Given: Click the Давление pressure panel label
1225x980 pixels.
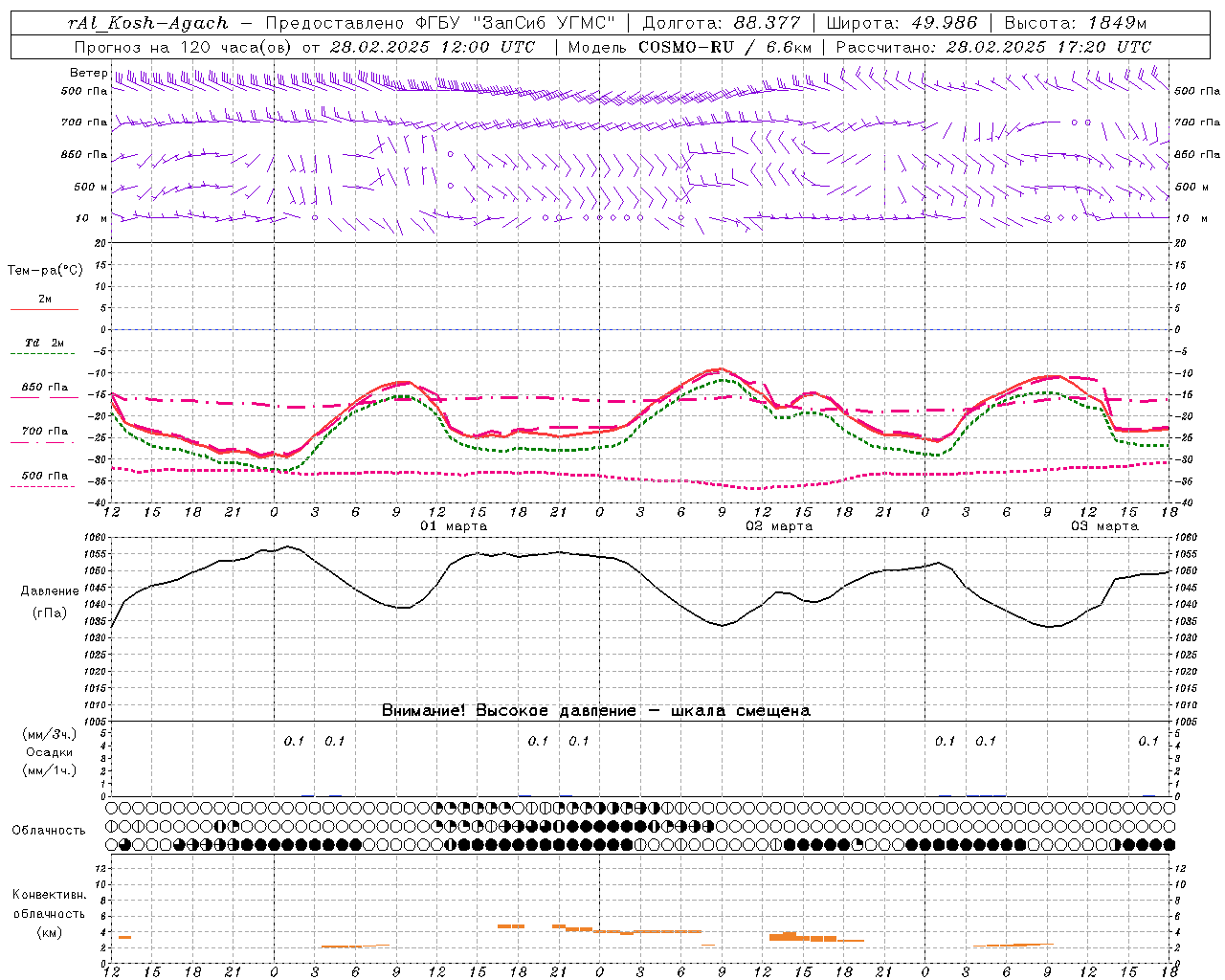Looking at the screenshot, I should pos(50,591).
